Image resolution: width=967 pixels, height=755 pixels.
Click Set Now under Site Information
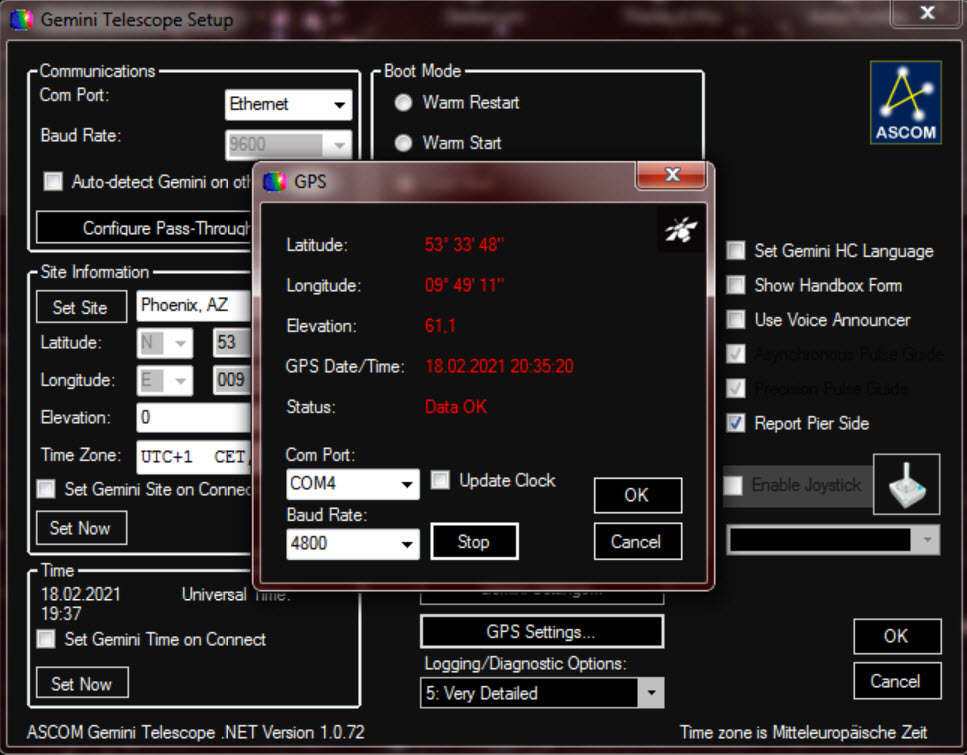click(81, 528)
